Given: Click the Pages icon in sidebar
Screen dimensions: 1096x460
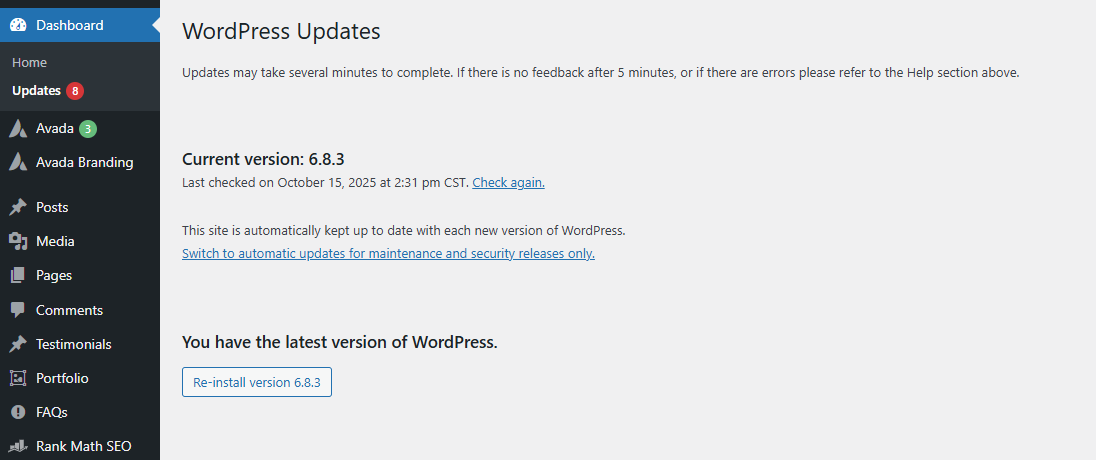Looking at the screenshot, I should pos(18,275).
